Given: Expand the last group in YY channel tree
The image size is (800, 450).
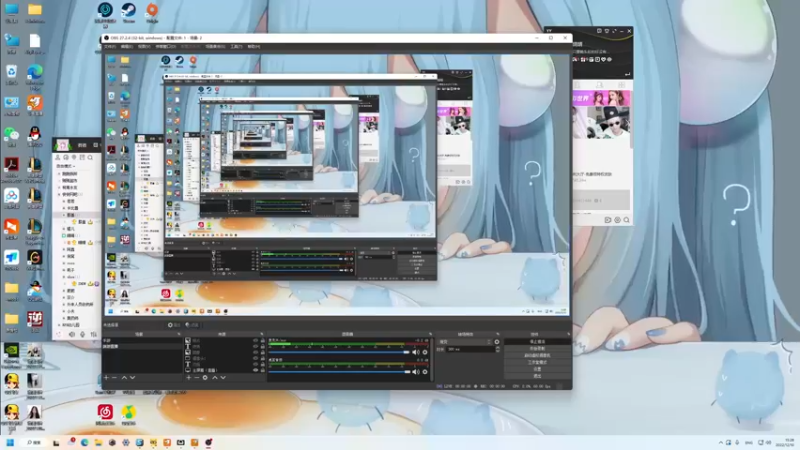Looking at the screenshot, I should pos(59,324).
